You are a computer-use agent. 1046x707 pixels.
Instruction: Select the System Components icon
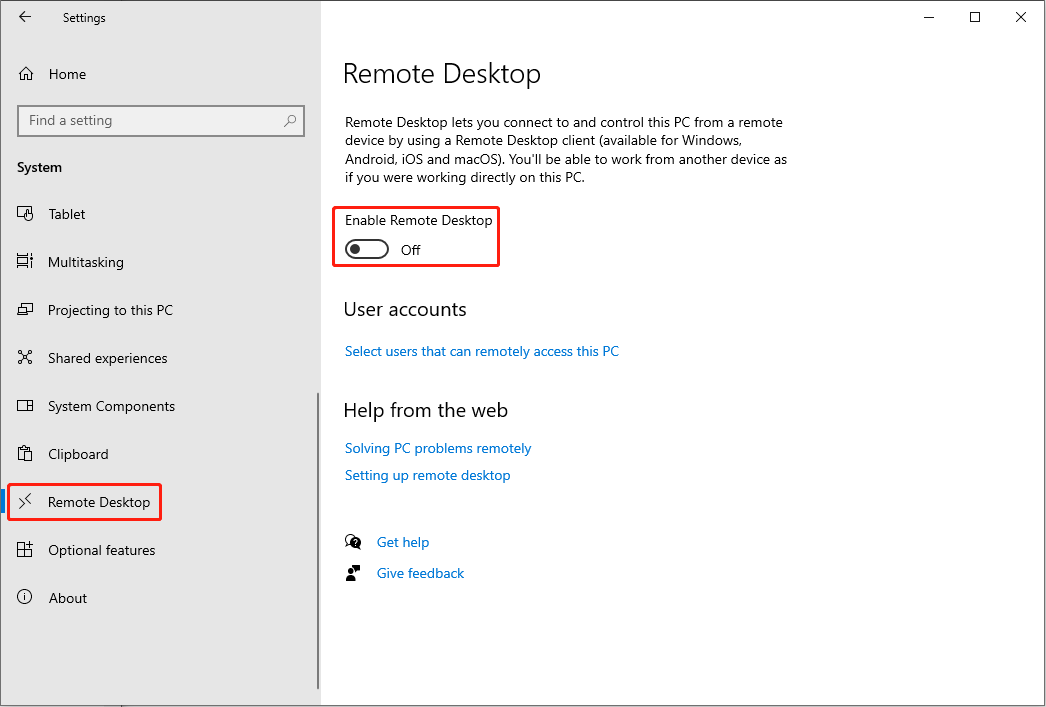point(24,405)
